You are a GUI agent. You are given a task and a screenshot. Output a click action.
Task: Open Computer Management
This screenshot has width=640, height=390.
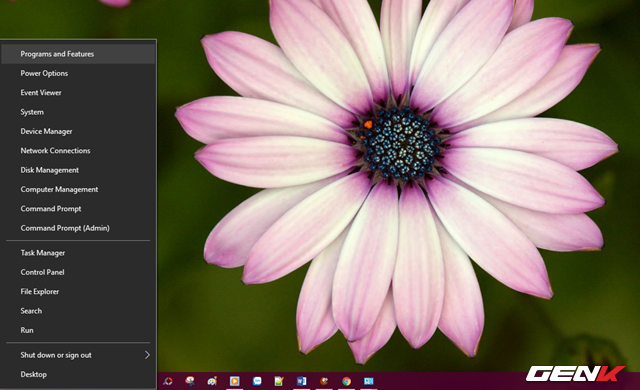point(78,189)
